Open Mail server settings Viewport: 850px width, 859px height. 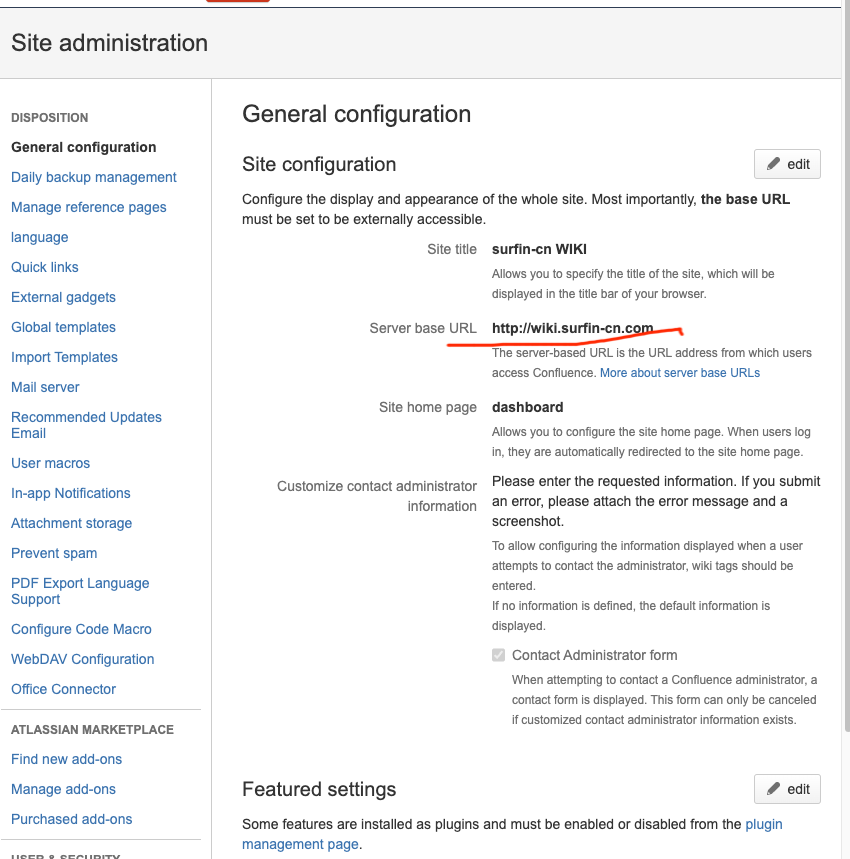[45, 387]
